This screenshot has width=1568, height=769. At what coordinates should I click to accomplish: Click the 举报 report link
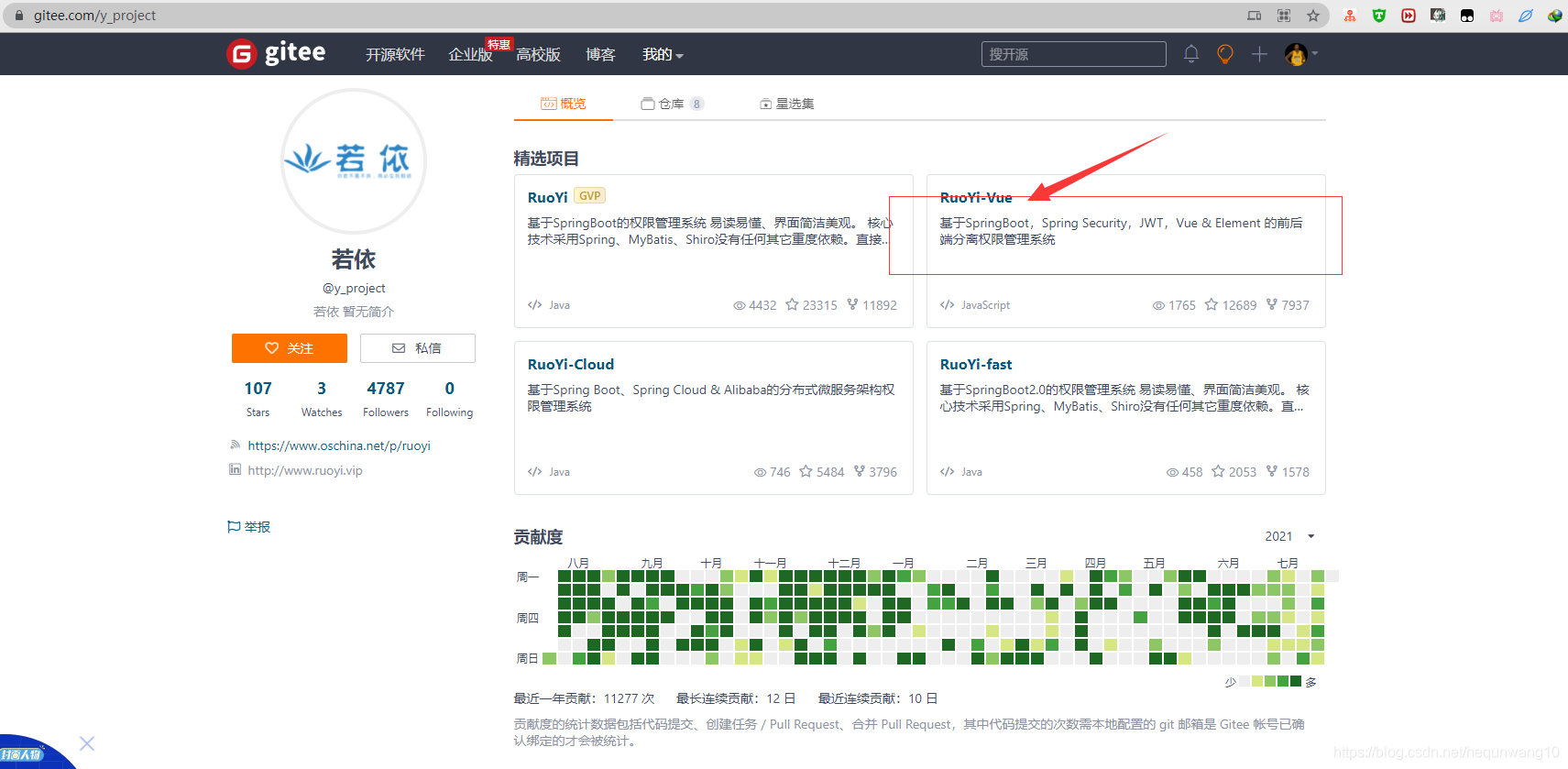[x=249, y=527]
